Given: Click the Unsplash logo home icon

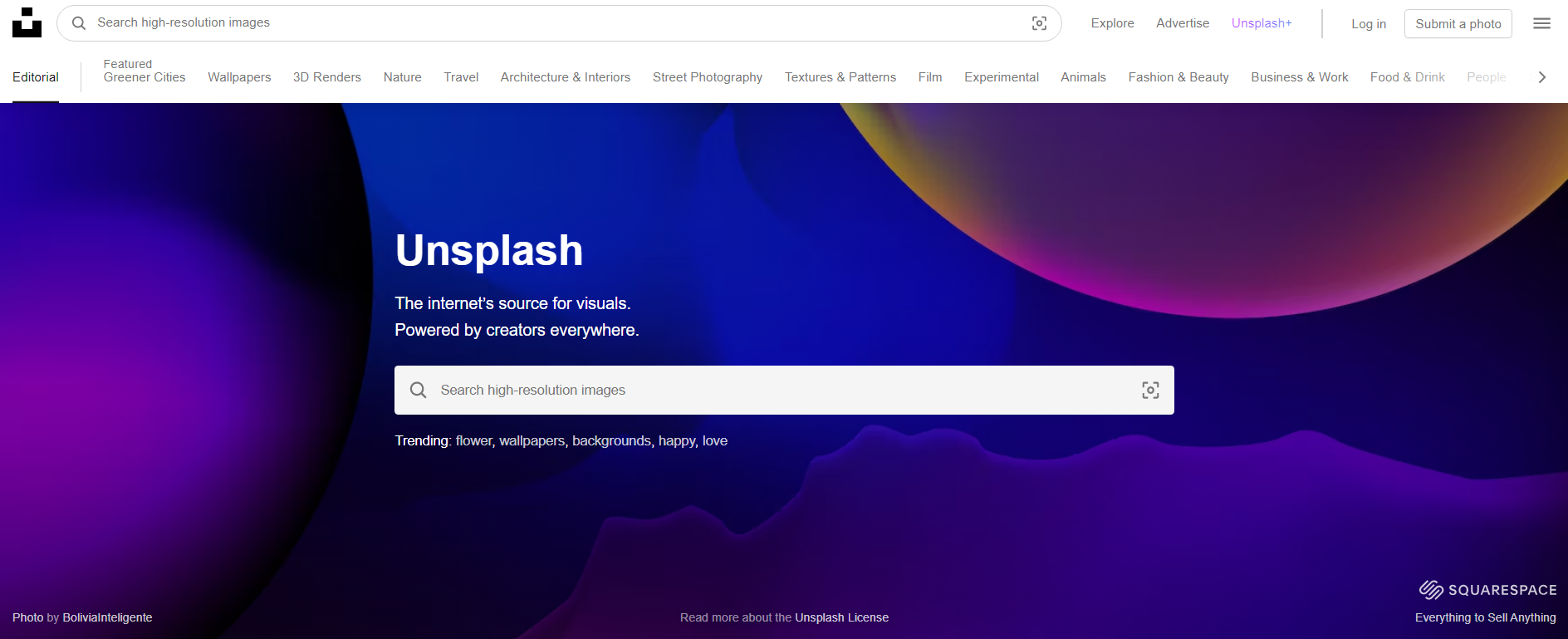Looking at the screenshot, I should click(x=27, y=23).
